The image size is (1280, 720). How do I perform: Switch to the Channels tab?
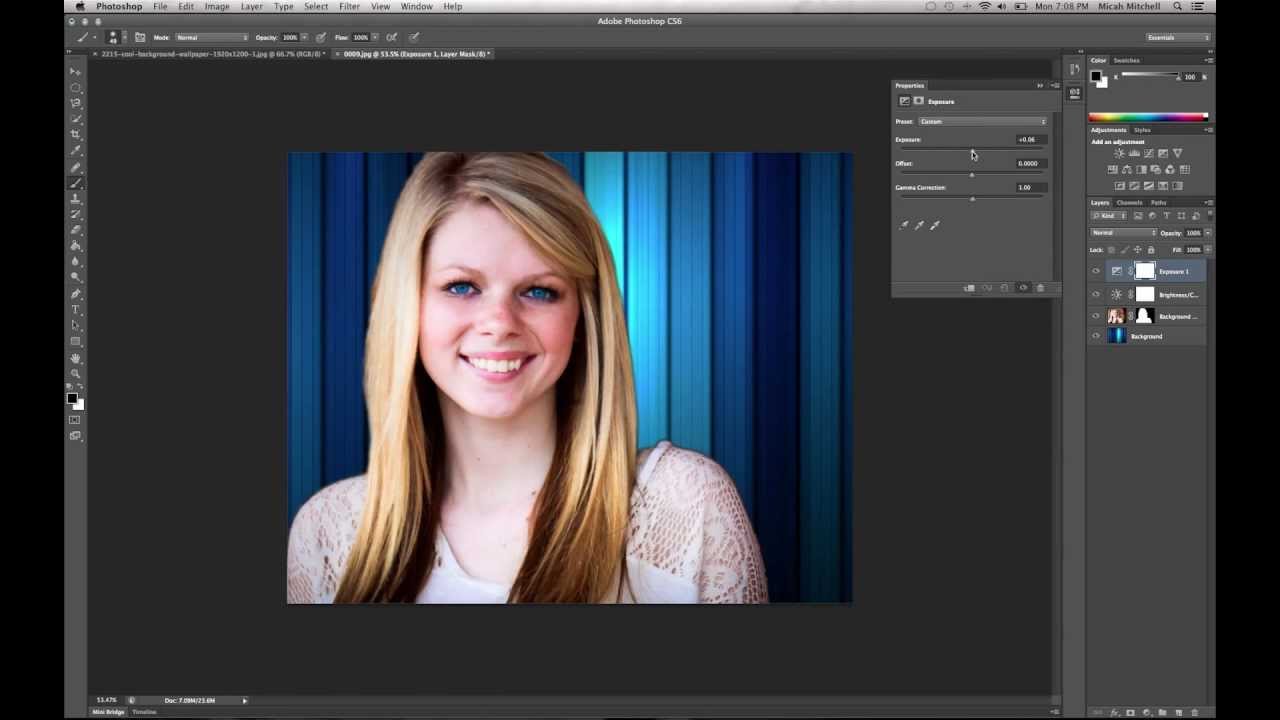coord(1129,202)
